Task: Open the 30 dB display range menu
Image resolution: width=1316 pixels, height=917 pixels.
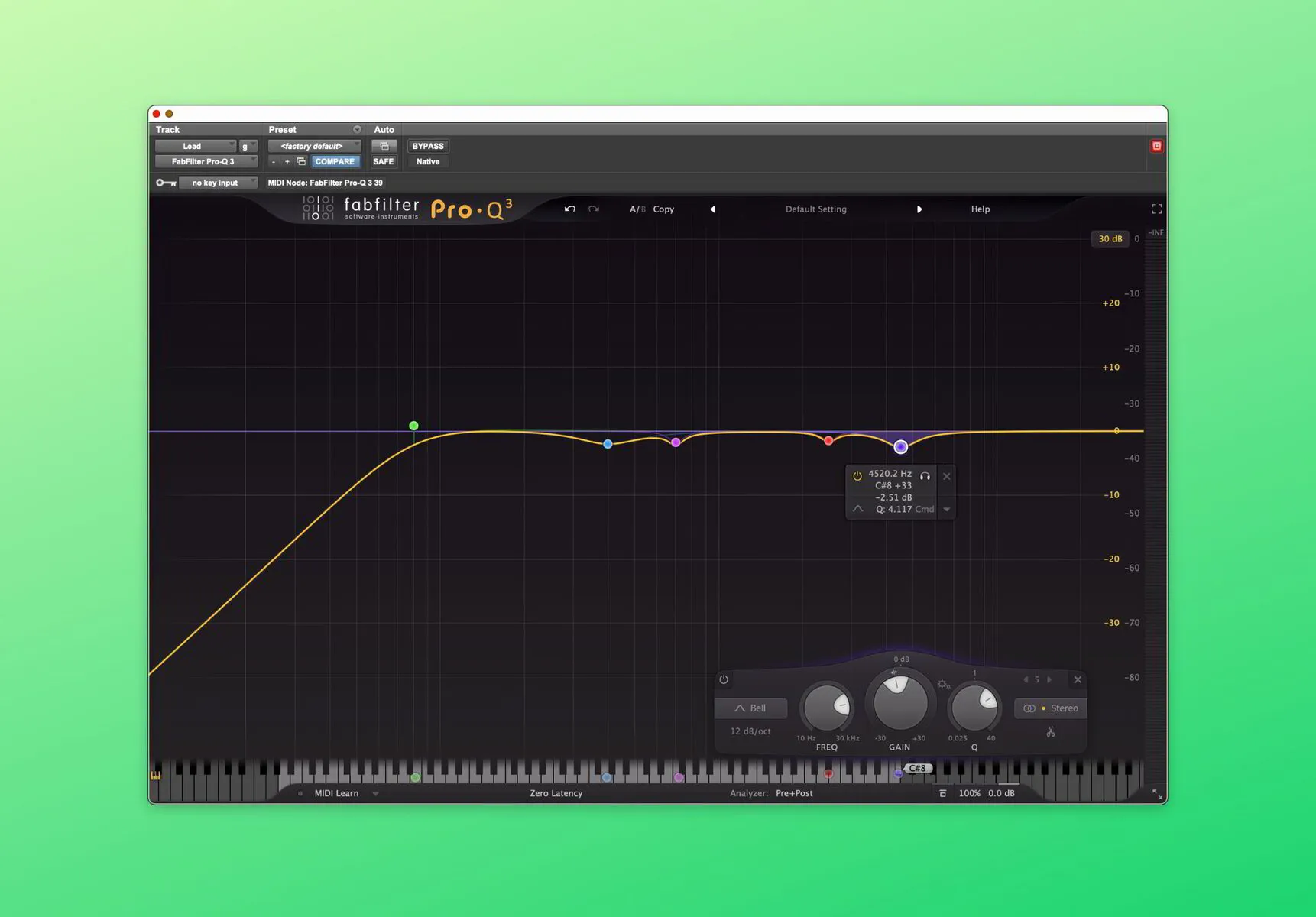Action: coord(1110,239)
